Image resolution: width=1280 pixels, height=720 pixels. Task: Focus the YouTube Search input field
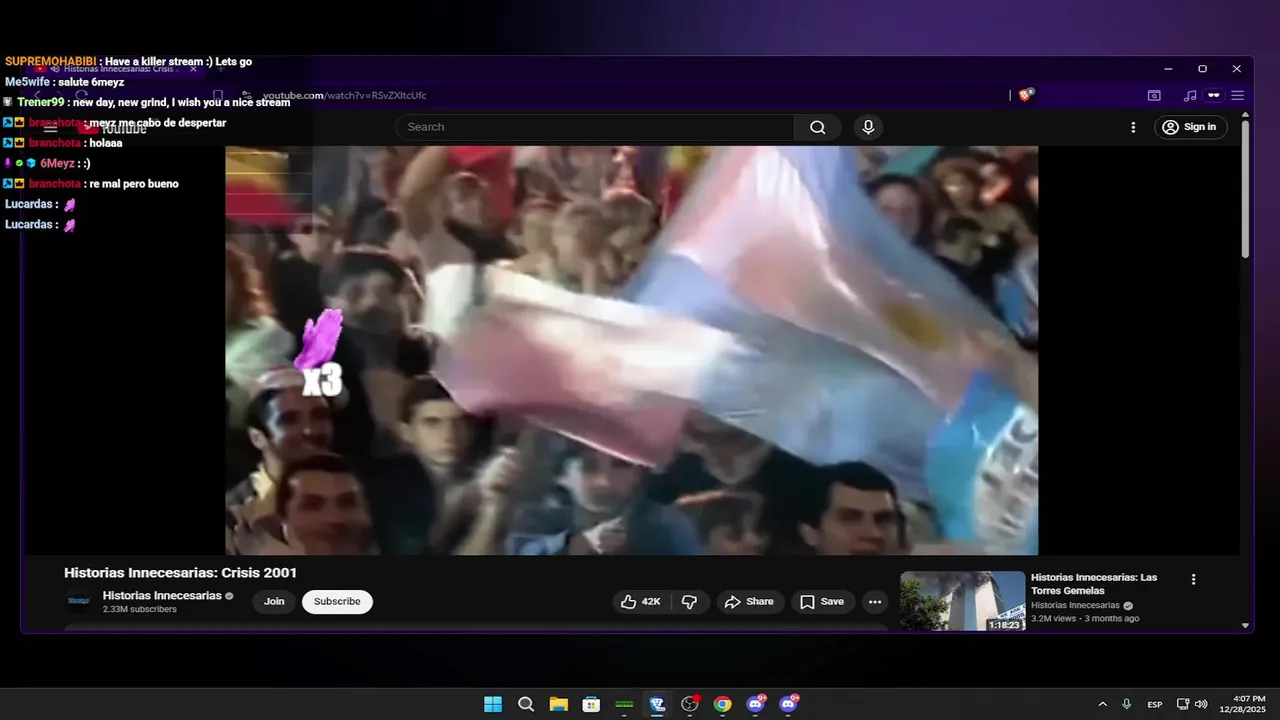point(595,127)
